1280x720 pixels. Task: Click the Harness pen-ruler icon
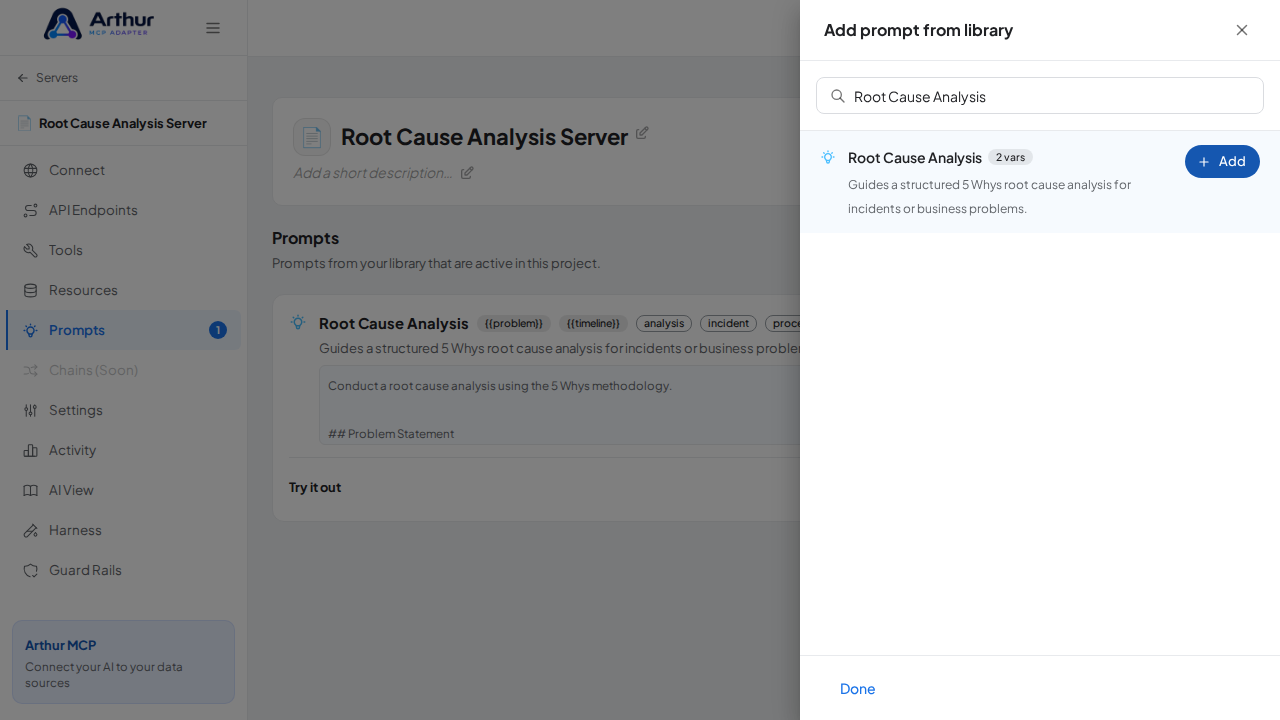31,530
